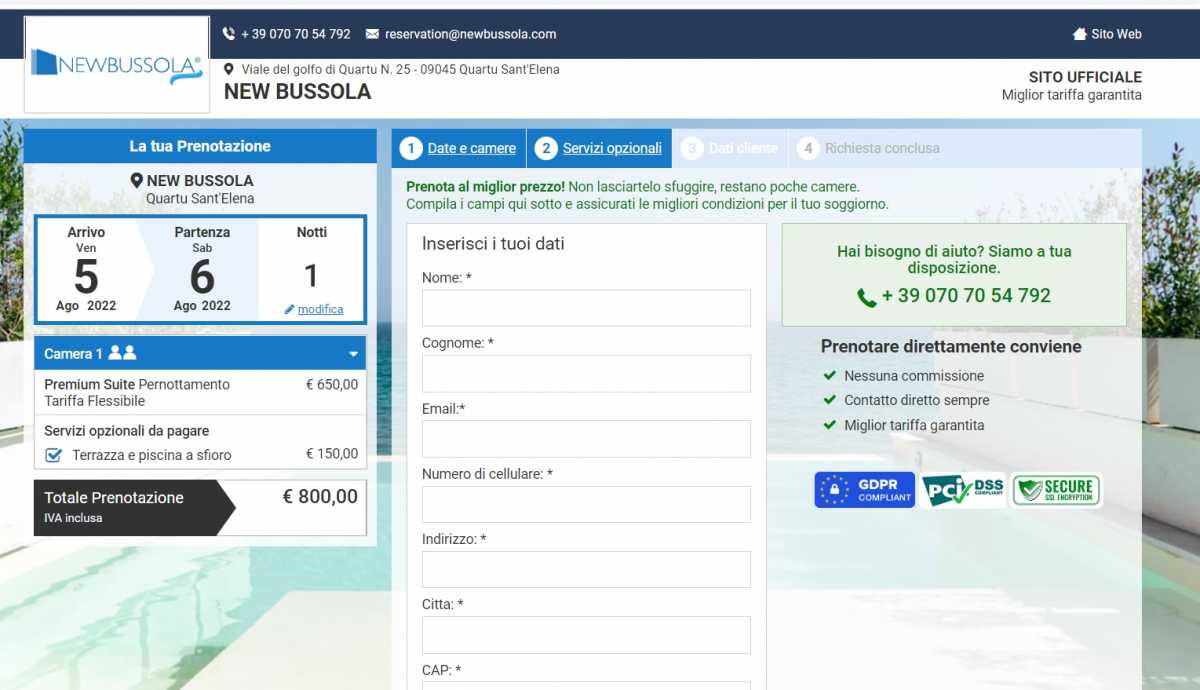
Task: Click into the Citta field
Action: pos(586,635)
